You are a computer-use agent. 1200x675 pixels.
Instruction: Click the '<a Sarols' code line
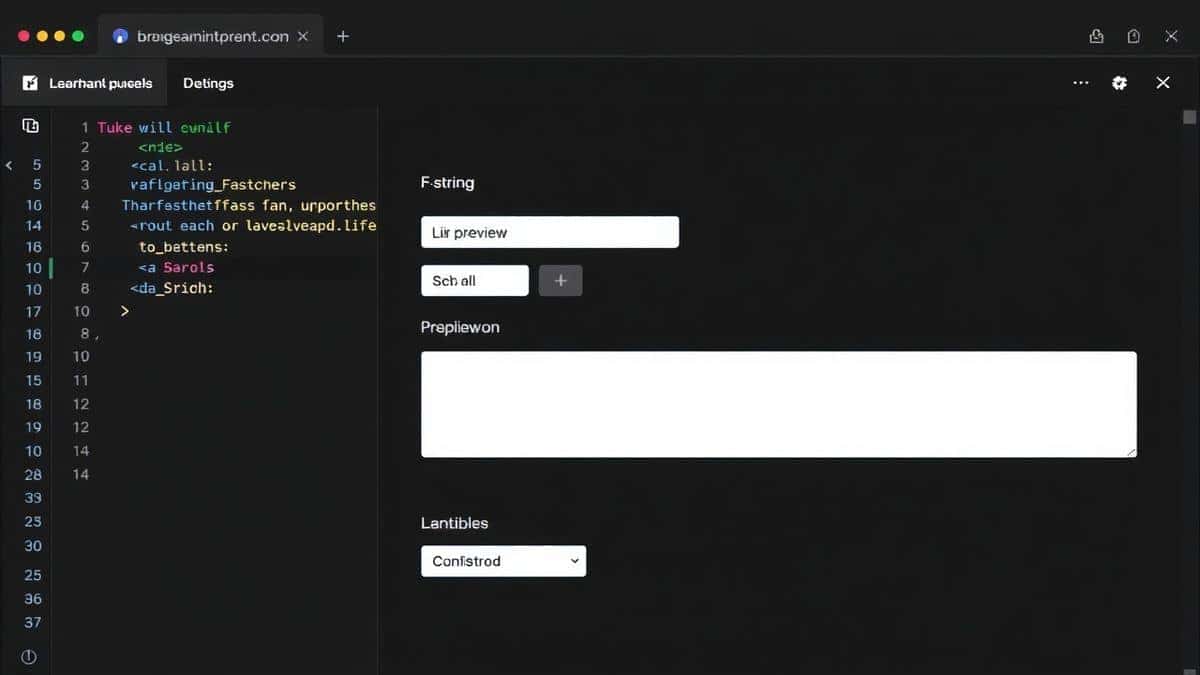click(x=176, y=267)
